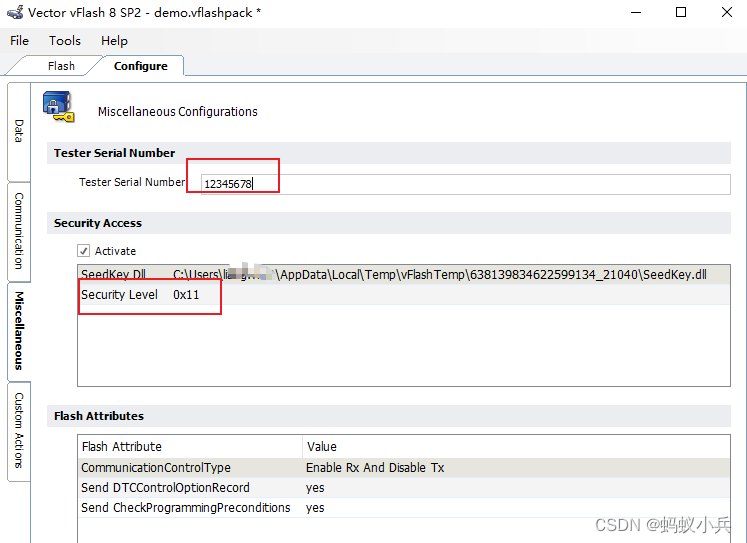
Task: Select the Miscellaneous side tab
Action: [19, 331]
